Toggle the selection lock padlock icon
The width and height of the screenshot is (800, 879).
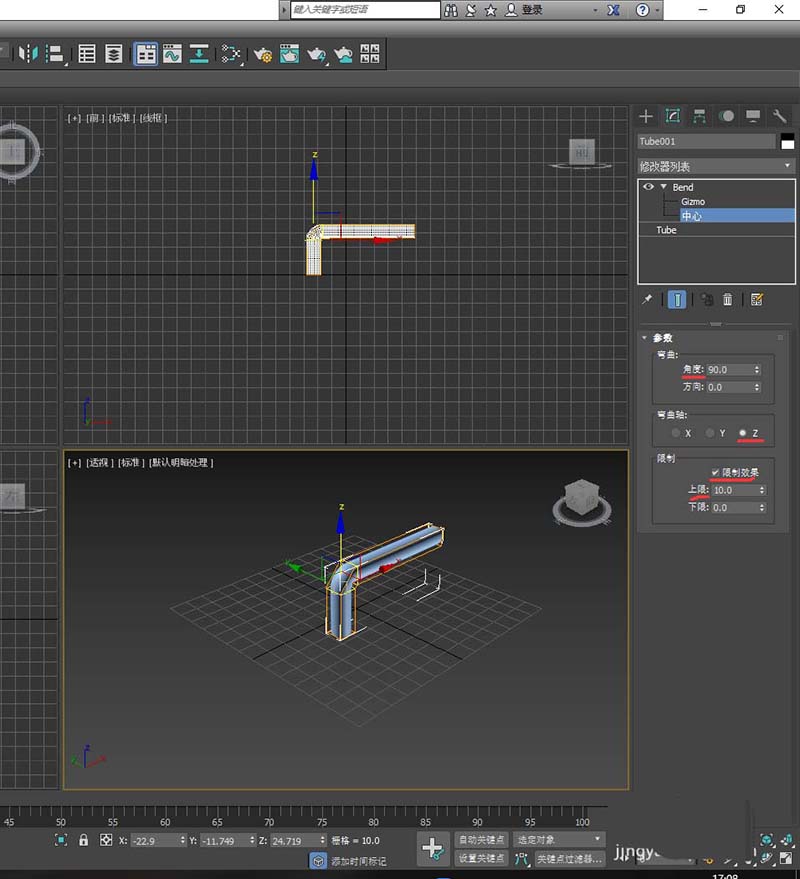pyautogui.click(x=83, y=841)
